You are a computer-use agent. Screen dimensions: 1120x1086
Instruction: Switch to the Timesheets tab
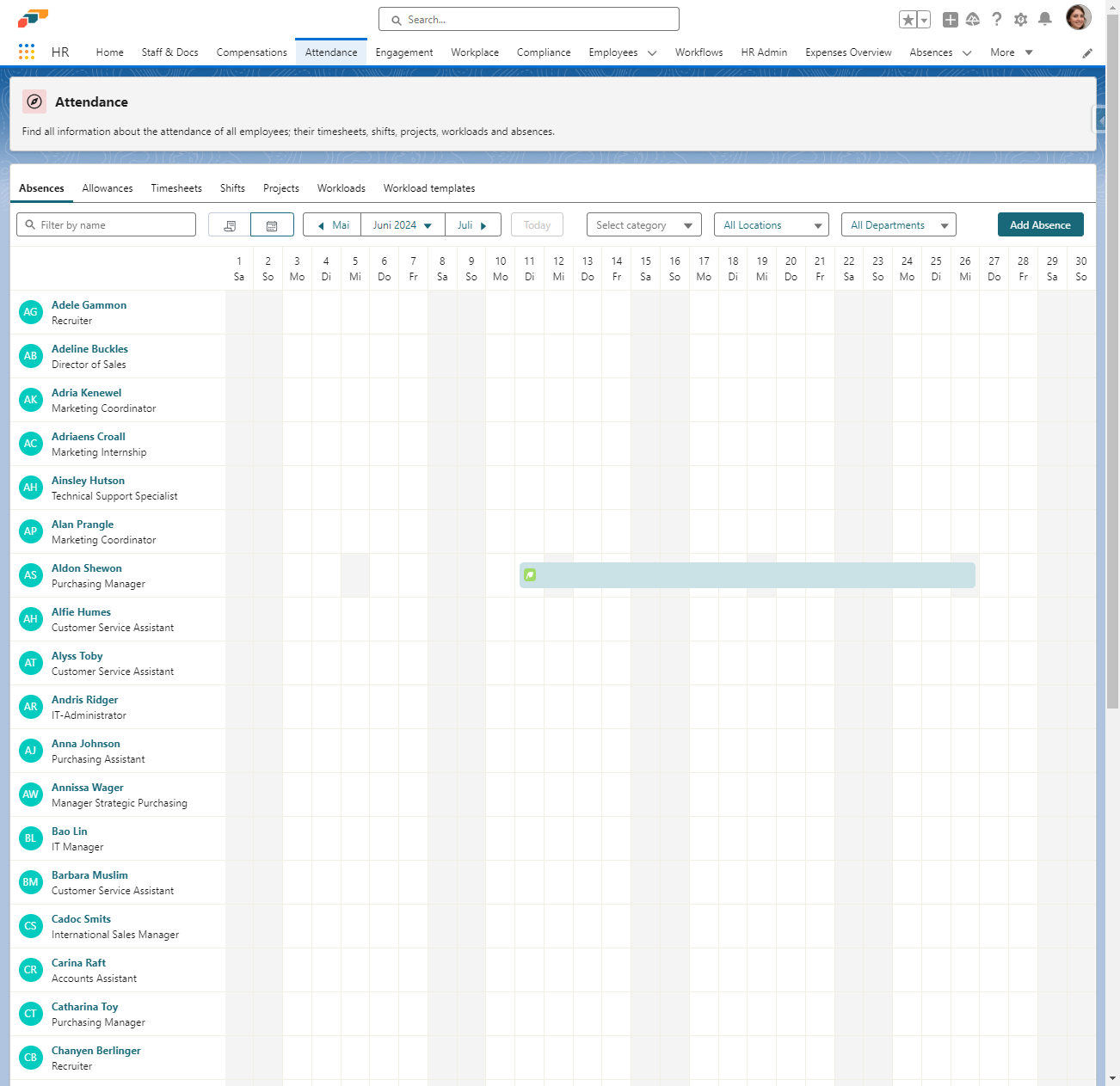pyautogui.click(x=176, y=188)
